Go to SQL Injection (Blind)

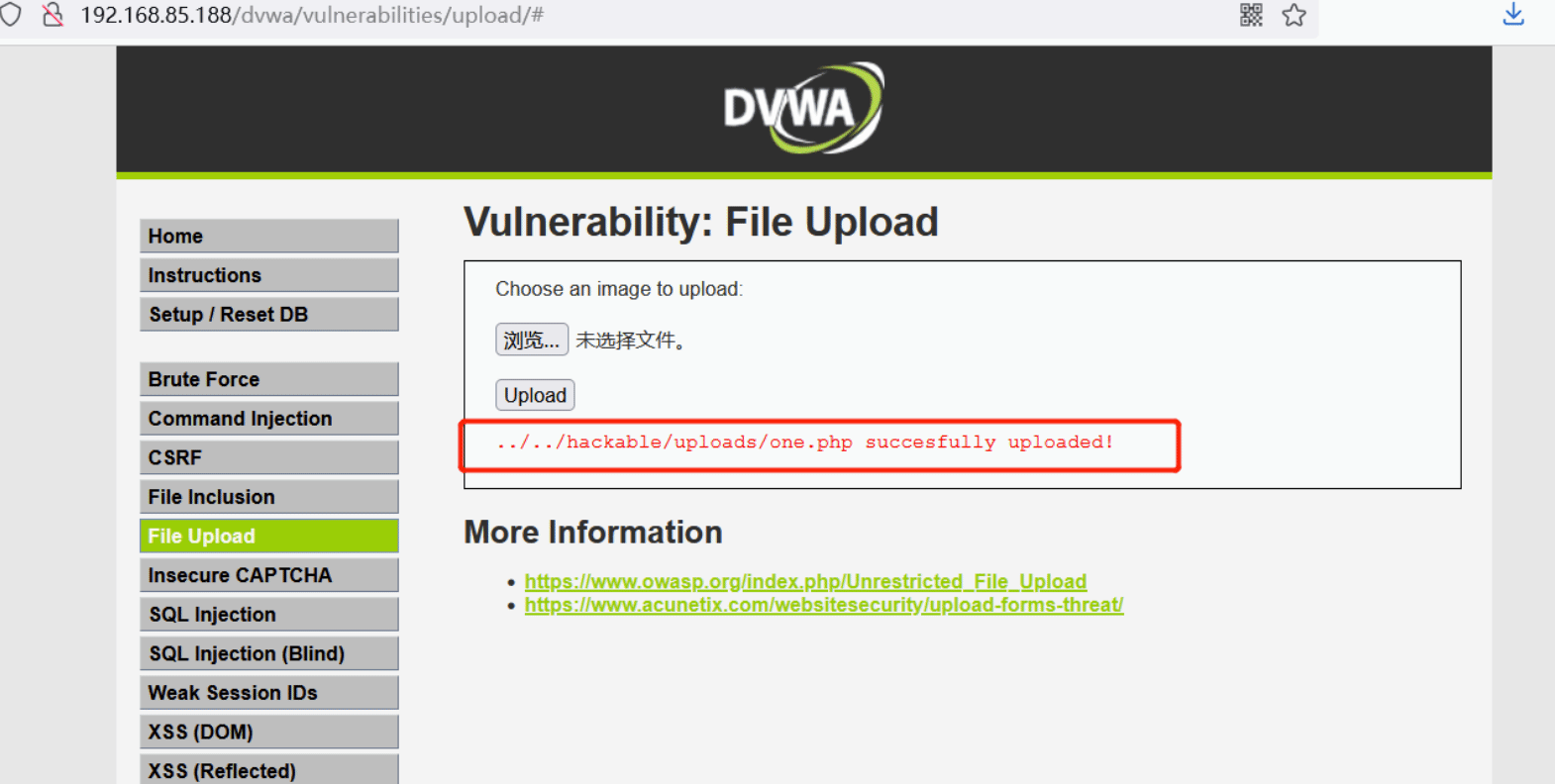click(269, 653)
